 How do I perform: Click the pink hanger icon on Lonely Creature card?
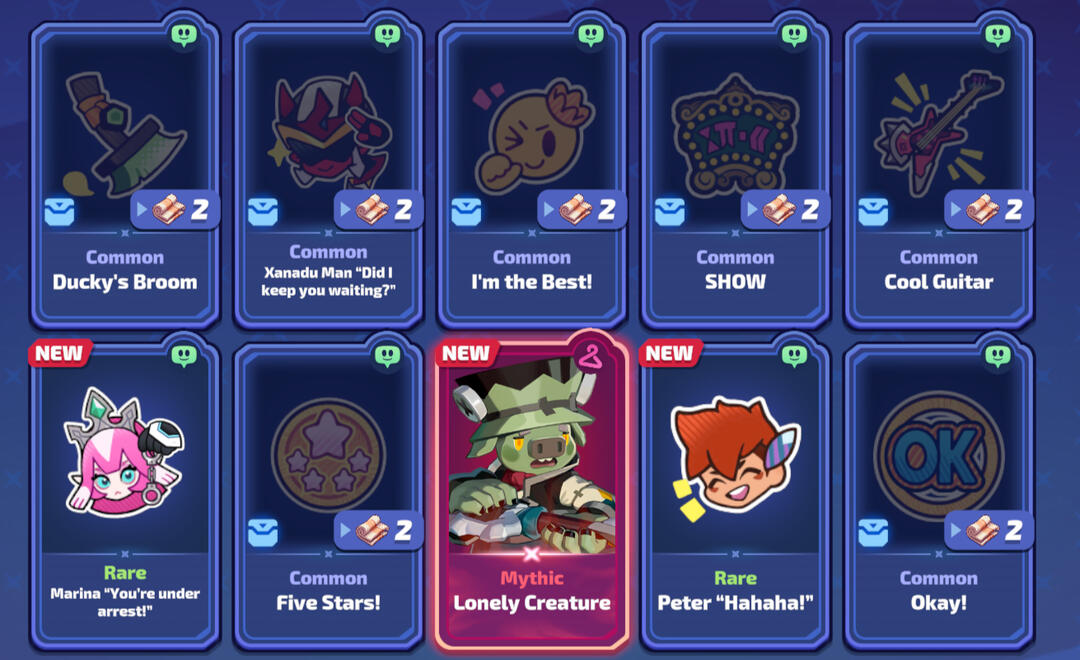(x=590, y=356)
